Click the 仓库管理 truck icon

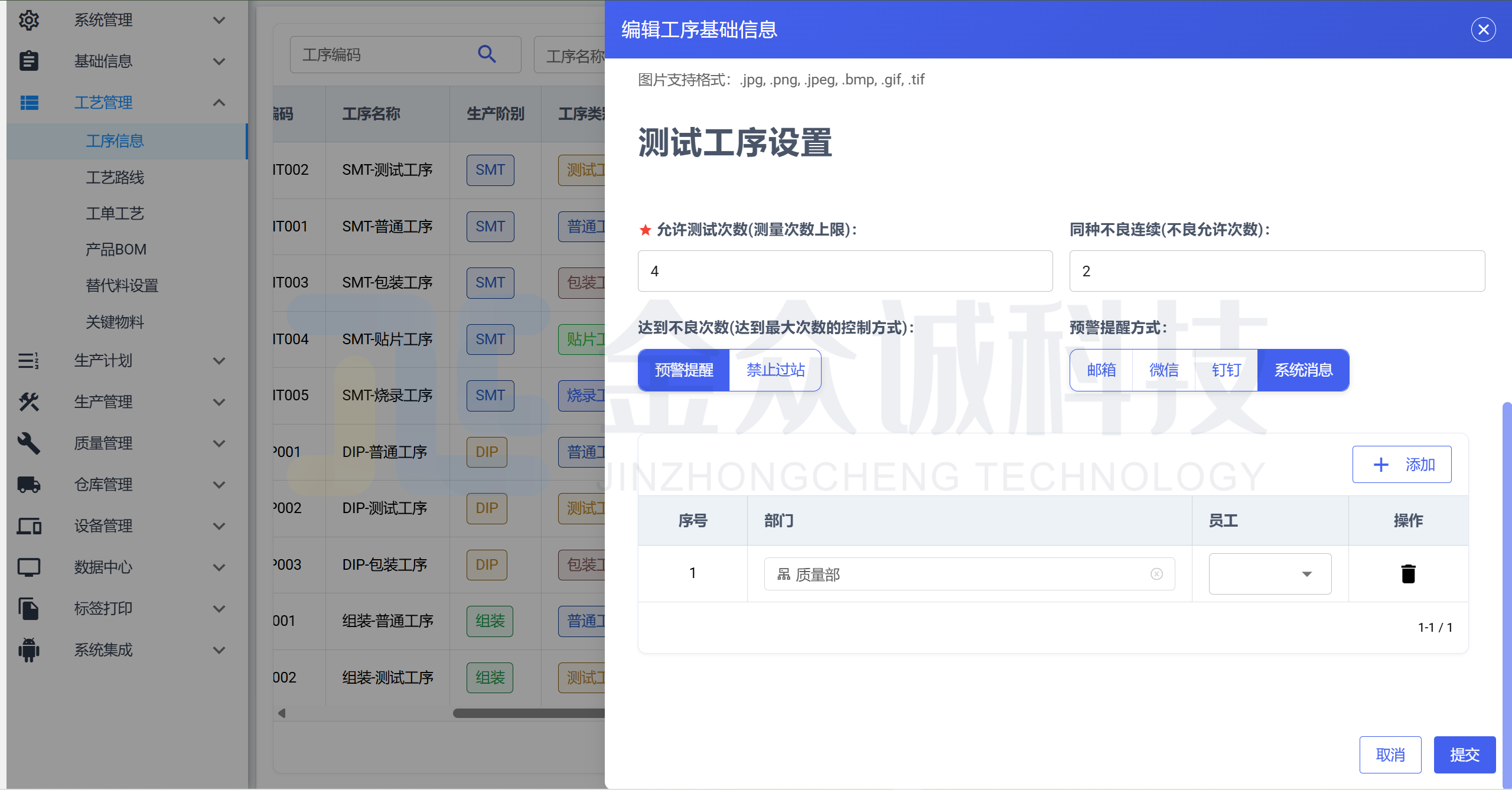pyautogui.click(x=28, y=484)
